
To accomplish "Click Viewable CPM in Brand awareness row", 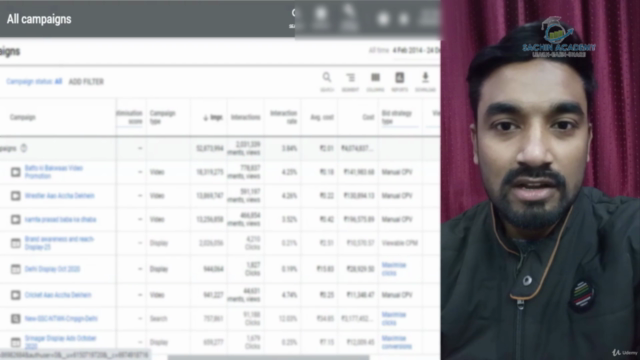I will pos(400,243).
